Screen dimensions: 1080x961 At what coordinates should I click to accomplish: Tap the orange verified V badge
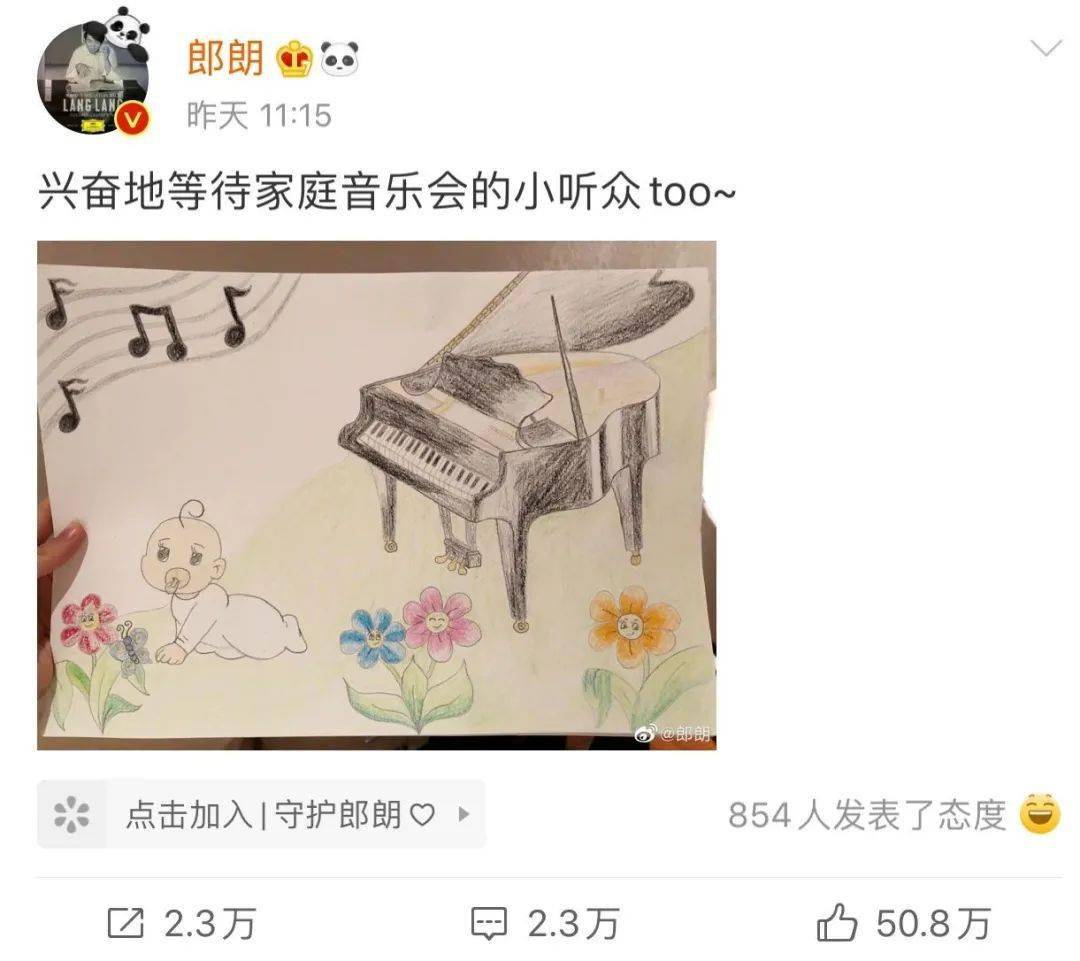132,118
